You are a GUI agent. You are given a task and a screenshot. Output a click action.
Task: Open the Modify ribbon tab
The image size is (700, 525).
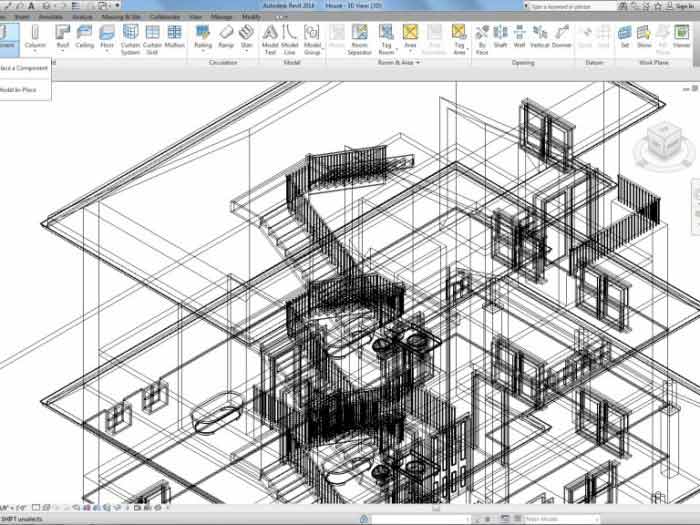click(251, 17)
